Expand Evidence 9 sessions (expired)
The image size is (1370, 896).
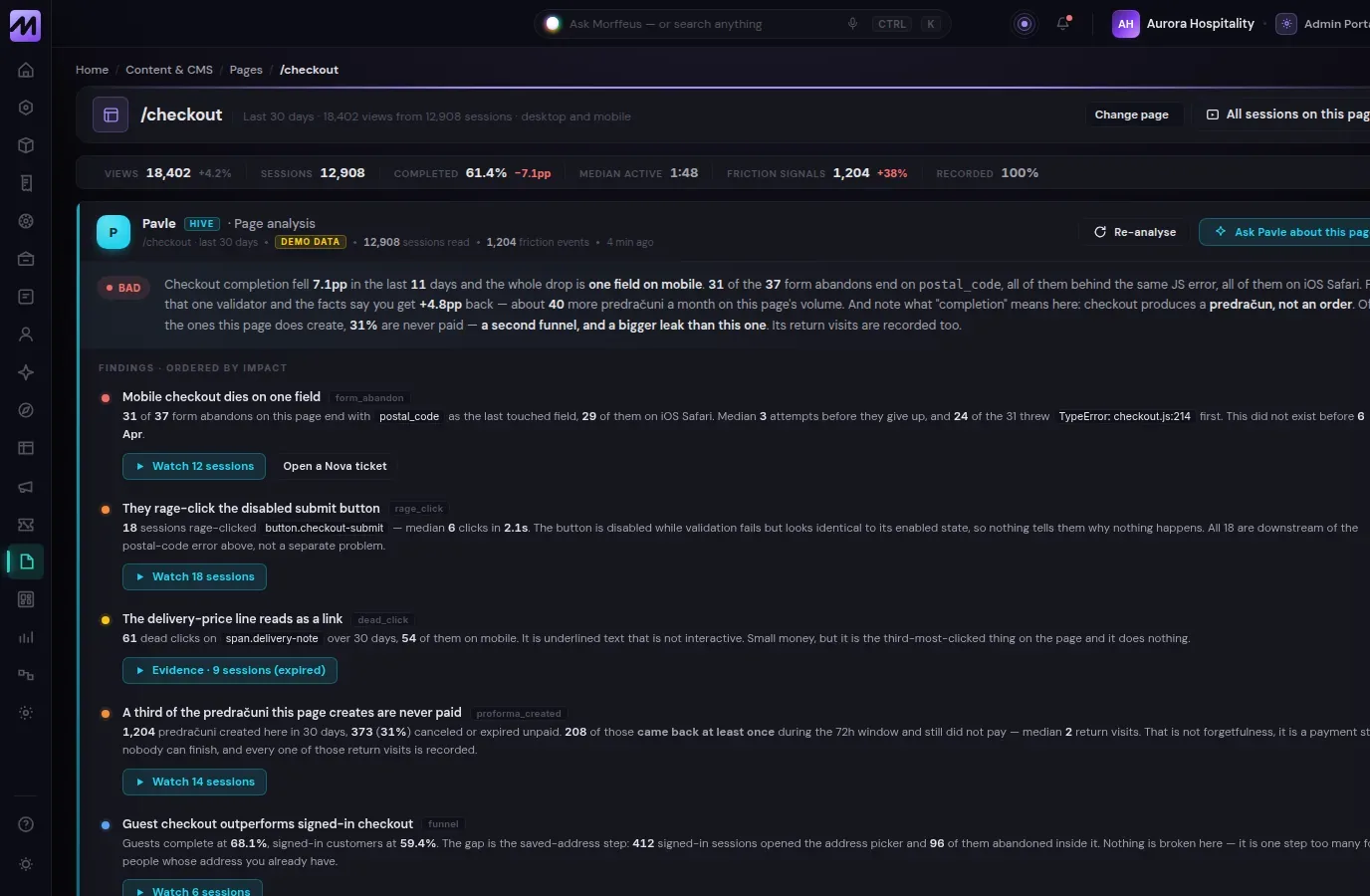230,670
